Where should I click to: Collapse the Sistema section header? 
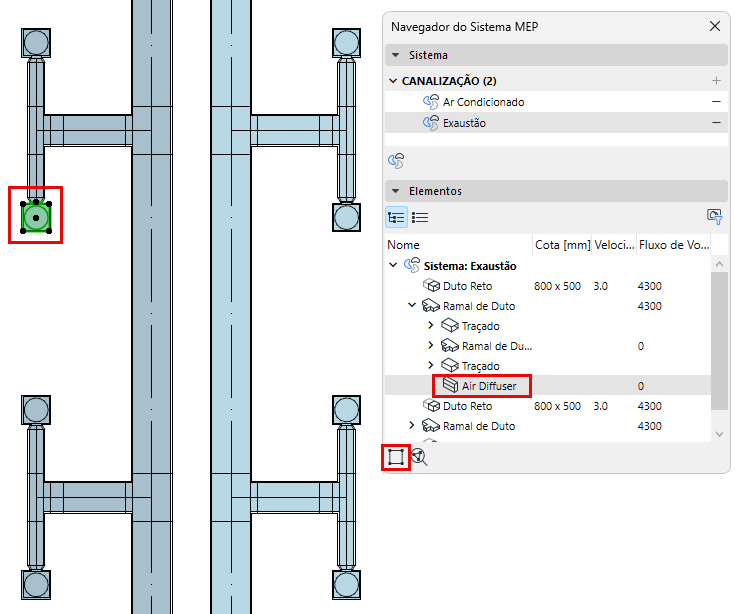396,55
